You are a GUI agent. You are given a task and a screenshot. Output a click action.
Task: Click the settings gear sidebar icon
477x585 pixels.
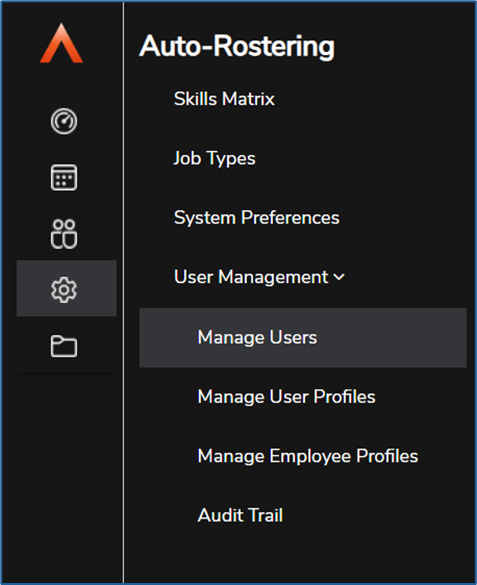(x=64, y=290)
